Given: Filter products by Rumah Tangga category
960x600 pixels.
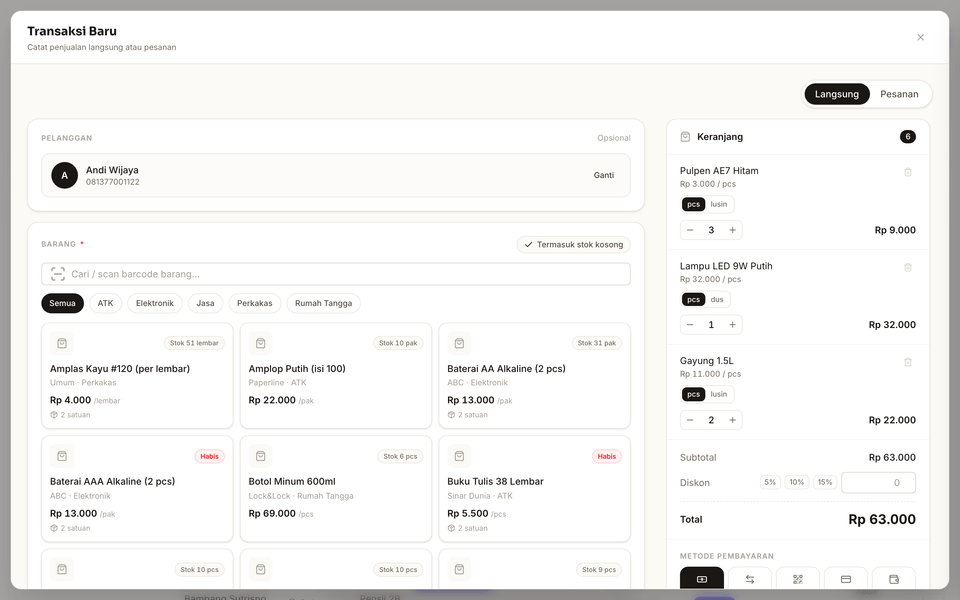Looking at the screenshot, I should (x=323, y=303).
